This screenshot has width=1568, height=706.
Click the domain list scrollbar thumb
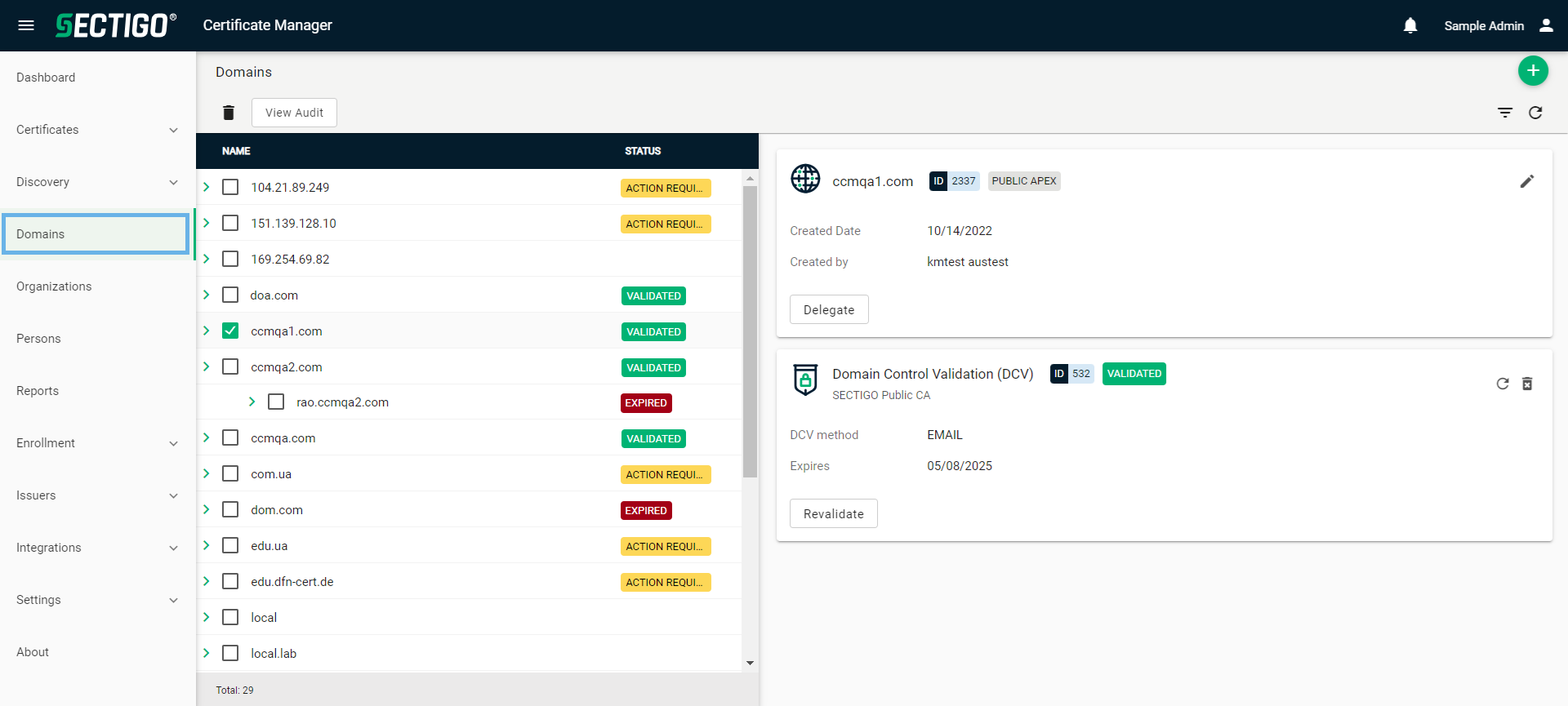coord(750,331)
